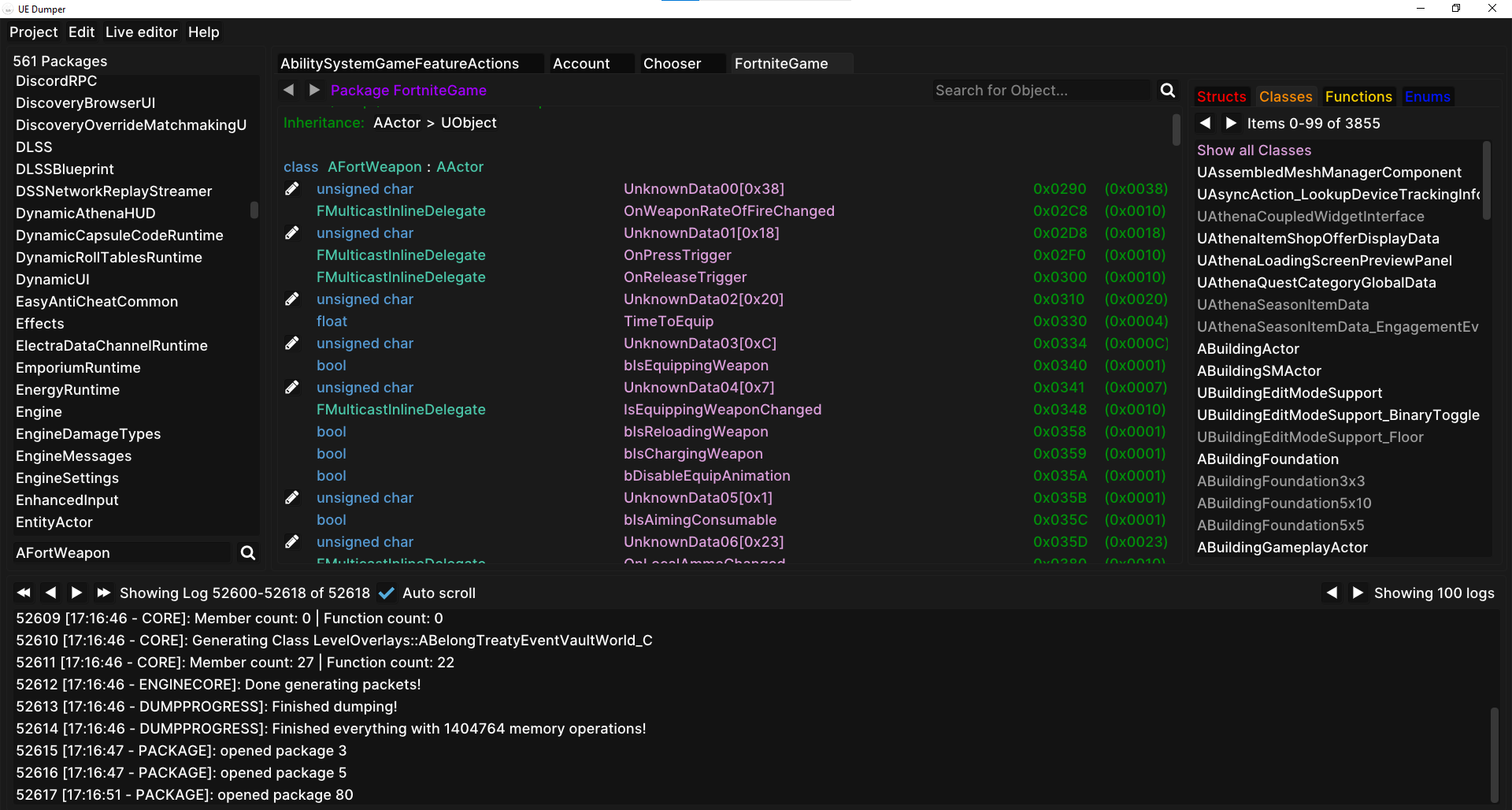Select the UAssembledMeshManagerComponent class
Viewport: 1512px width, 810px height.
point(1329,173)
